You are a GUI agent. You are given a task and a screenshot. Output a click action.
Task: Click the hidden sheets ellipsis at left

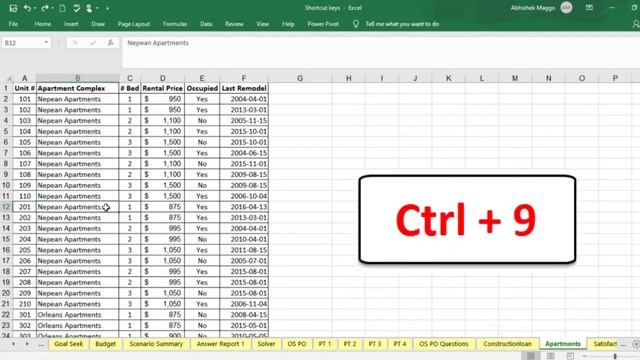tap(41, 344)
